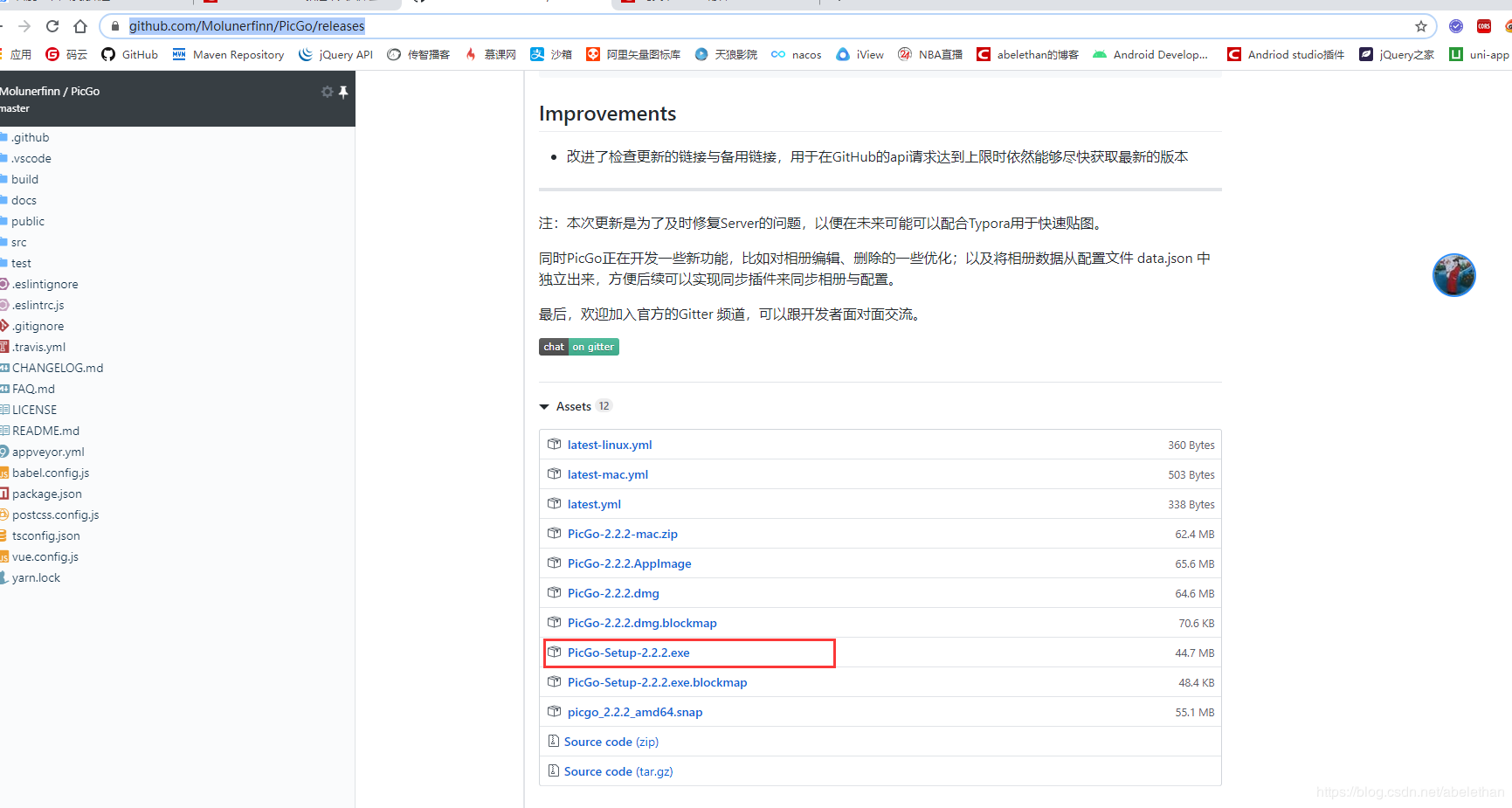Screen dimensions: 1512x808
Task: Expand the public folder in tree
Action: (x=23, y=221)
